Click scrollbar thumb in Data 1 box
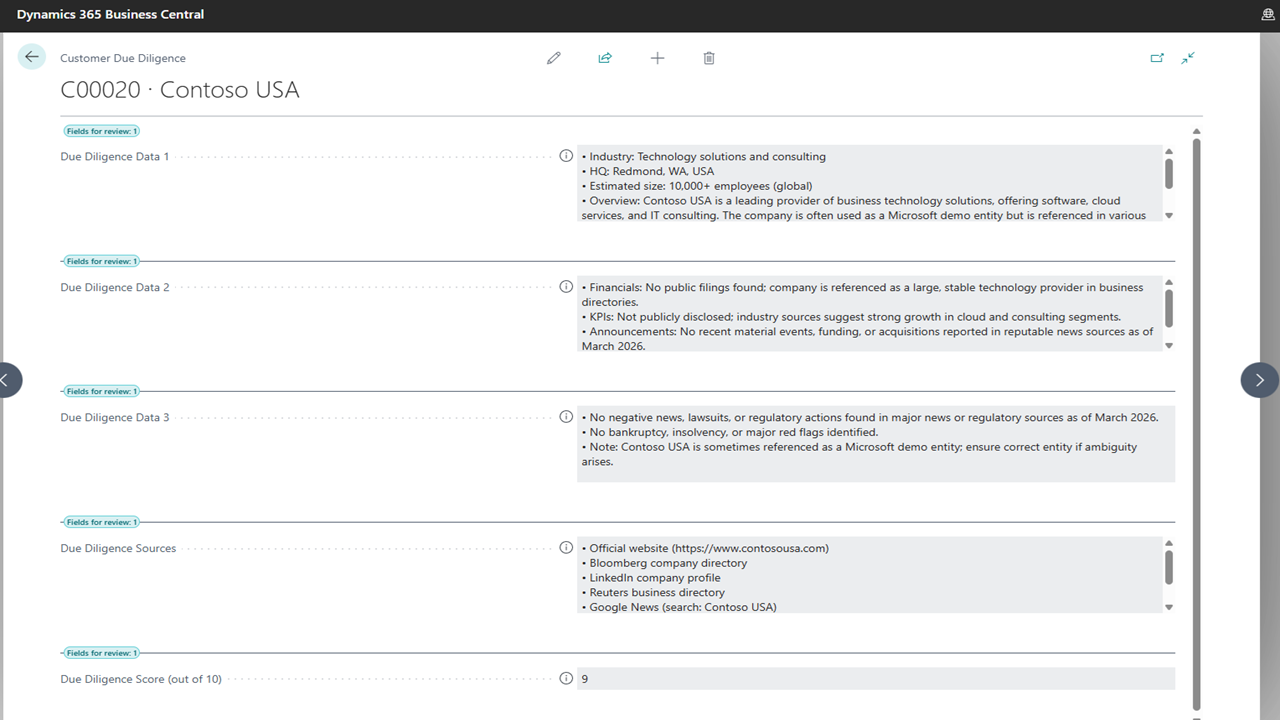Viewport: 1280px width, 720px height. 1169,173
